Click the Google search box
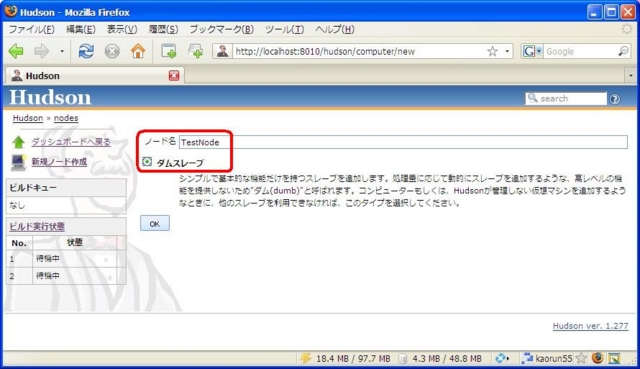This screenshot has height=369, width=640. point(580,51)
